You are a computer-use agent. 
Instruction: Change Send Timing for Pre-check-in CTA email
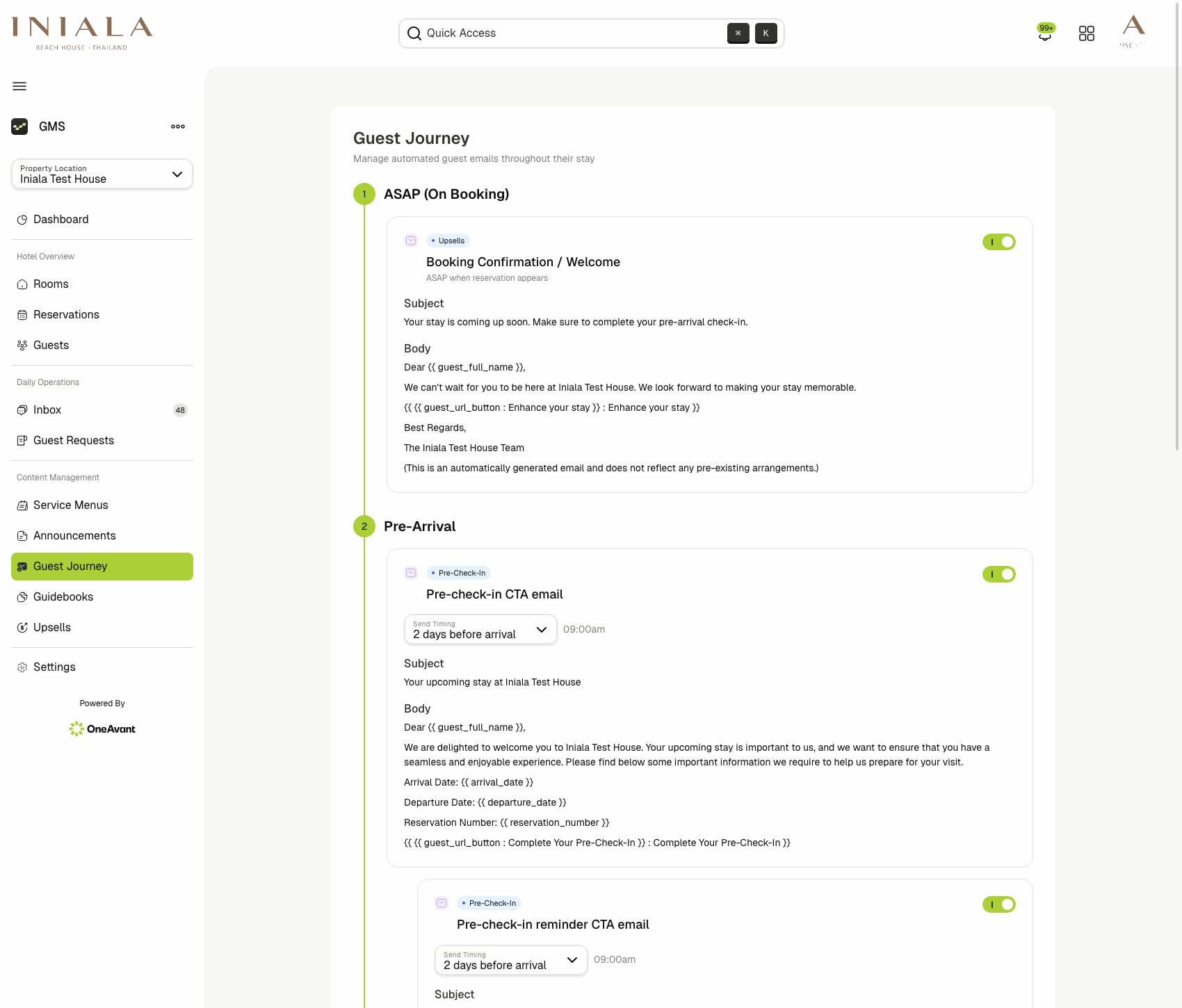(480, 629)
